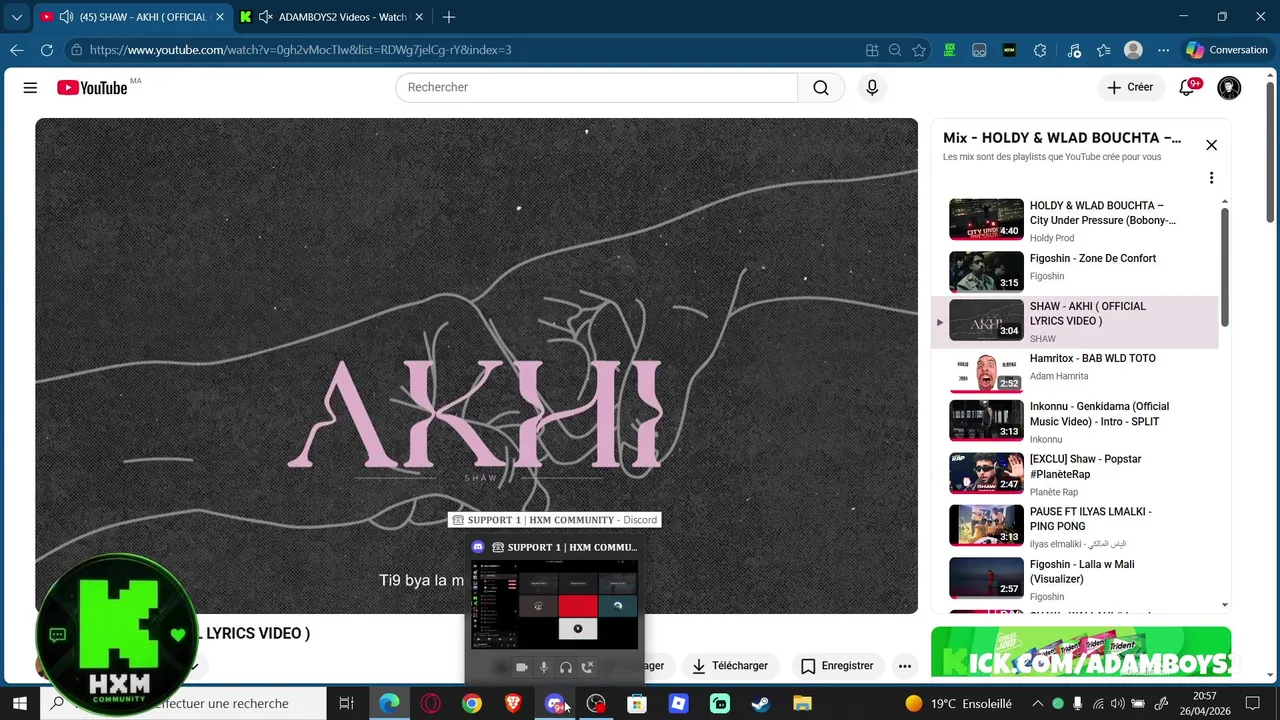The height and width of the screenshot is (720, 1280).
Task: Play Figoshin - Lalla w Mali Visualizer
Action: (1075, 579)
